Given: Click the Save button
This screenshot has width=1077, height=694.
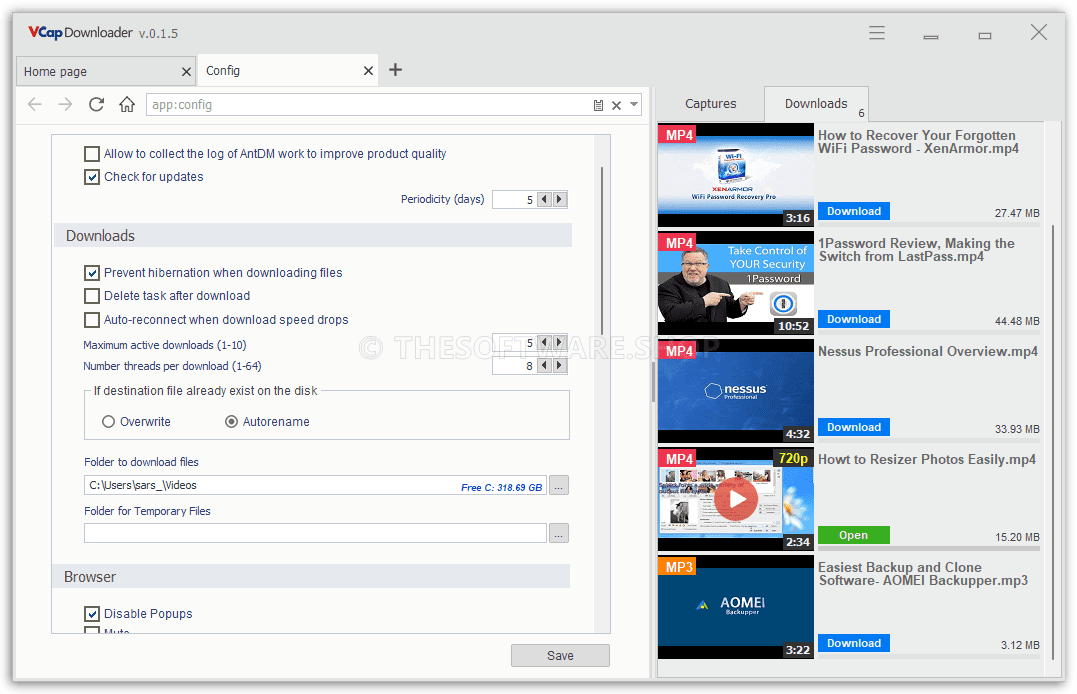Looking at the screenshot, I should tap(560, 656).
